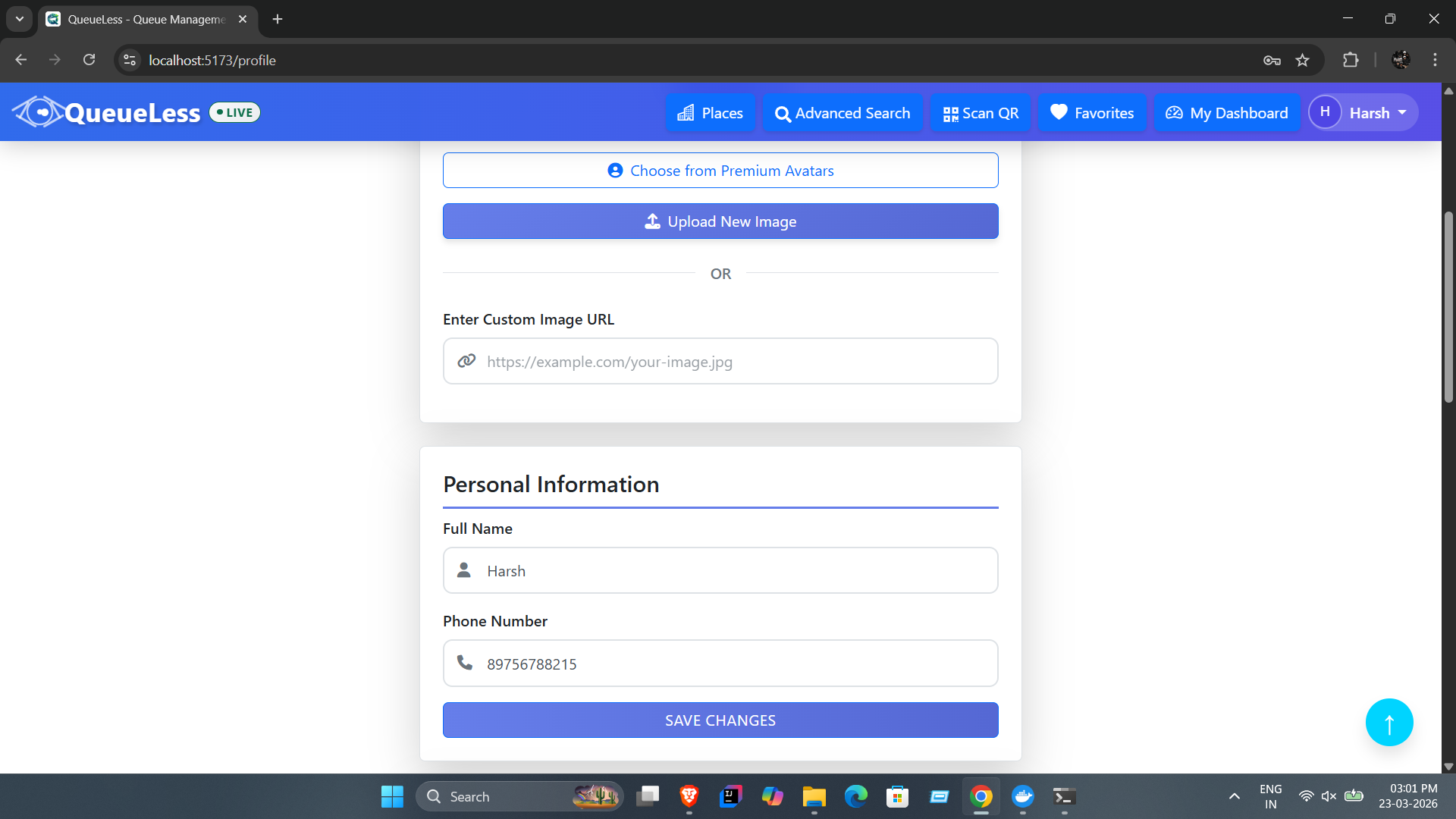Click the scroll-to-top arrow button

[x=1389, y=723]
